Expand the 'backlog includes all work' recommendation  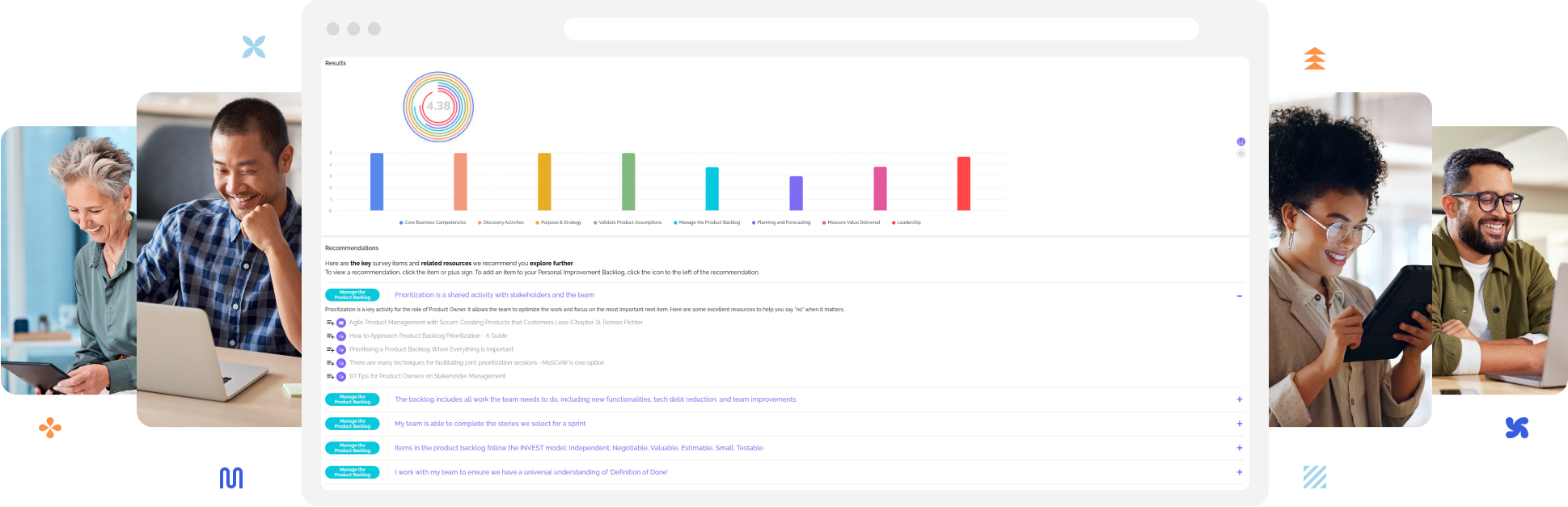tap(1239, 399)
